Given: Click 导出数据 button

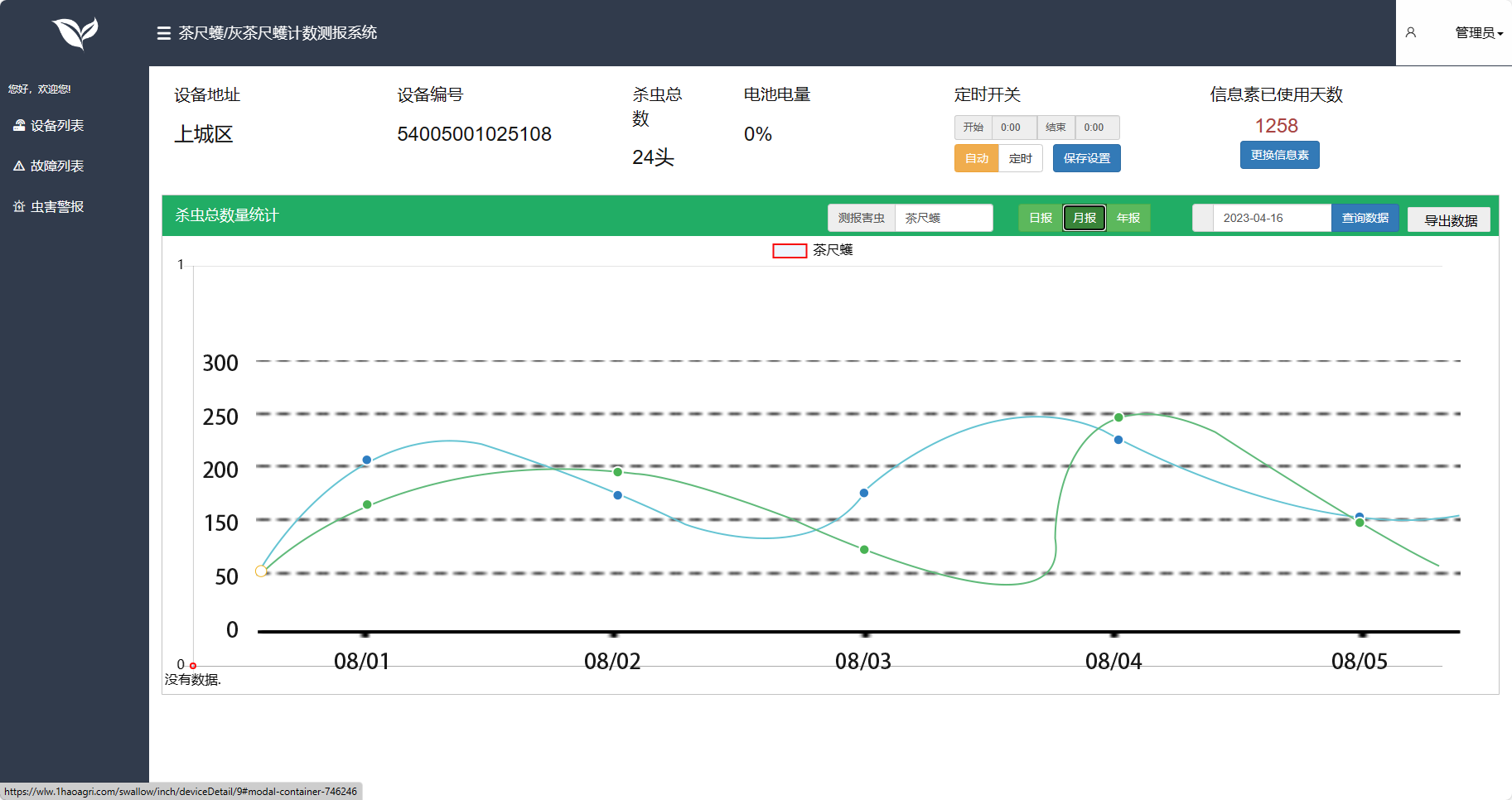Looking at the screenshot, I should pyautogui.click(x=1449, y=220).
